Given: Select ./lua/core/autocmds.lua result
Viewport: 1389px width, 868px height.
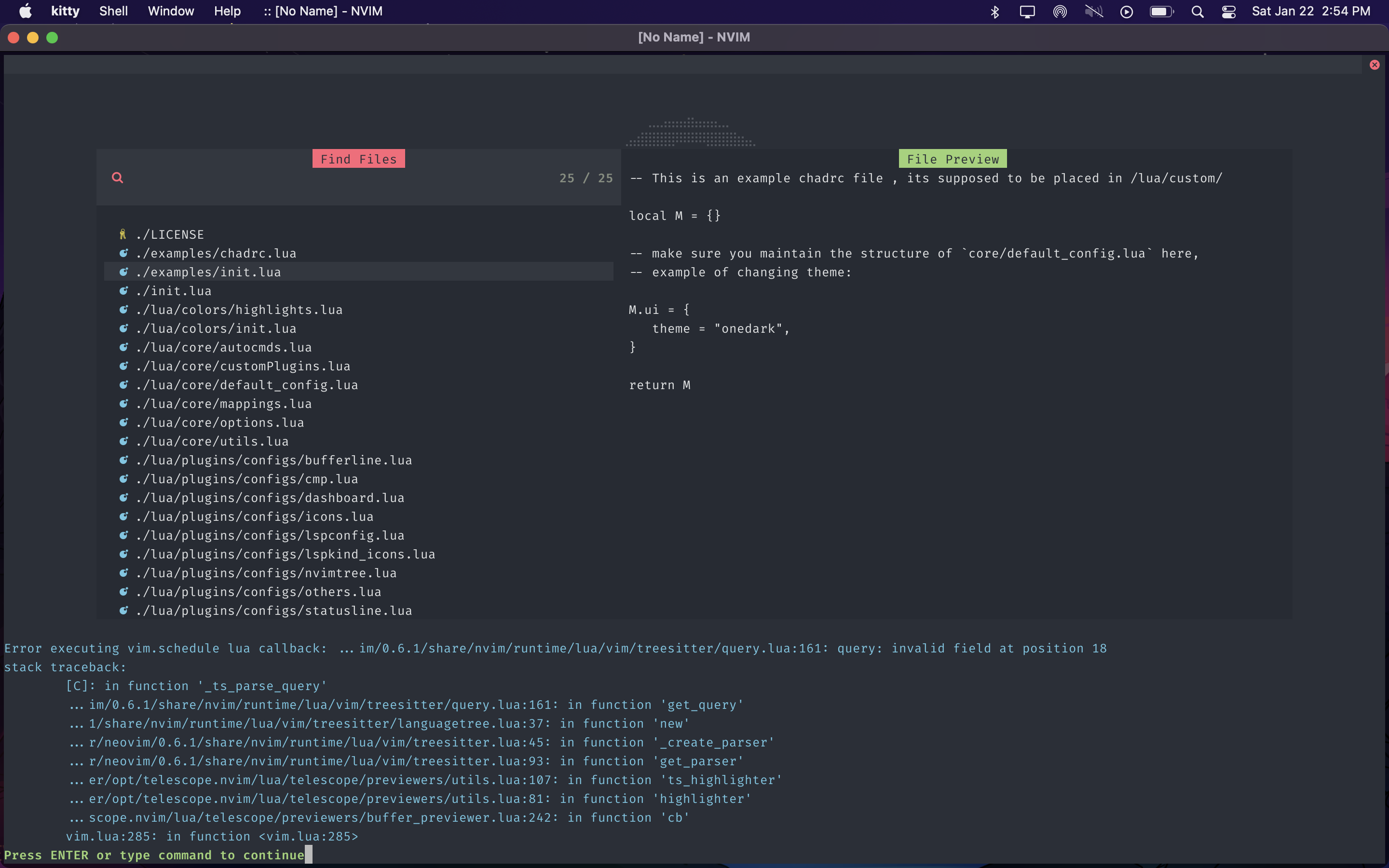Looking at the screenshot, I should pyautogui.click(x=358, y=347).
